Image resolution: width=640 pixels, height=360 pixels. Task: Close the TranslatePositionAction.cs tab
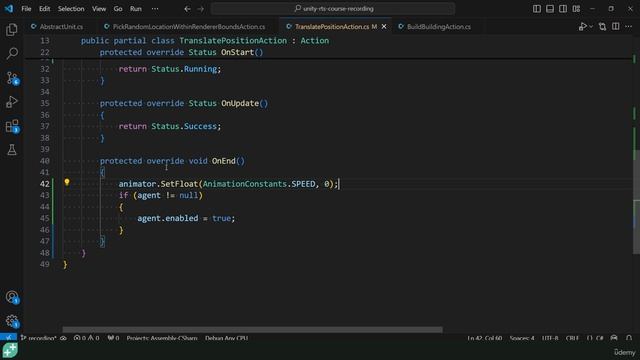384,27
